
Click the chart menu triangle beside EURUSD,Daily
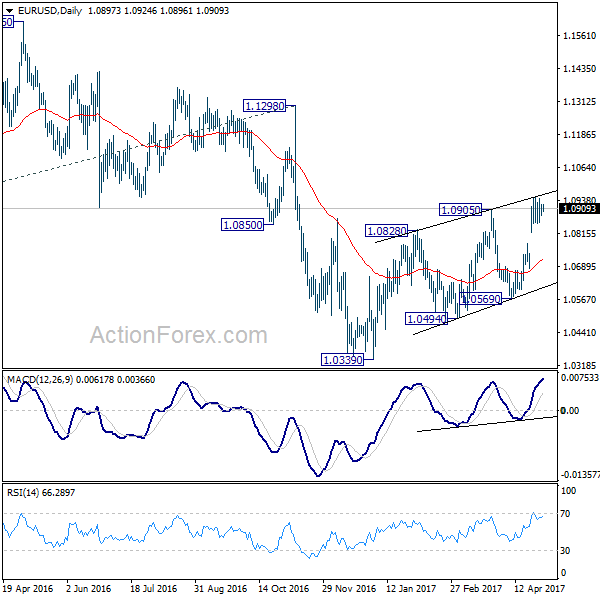[x=9, y=11]
